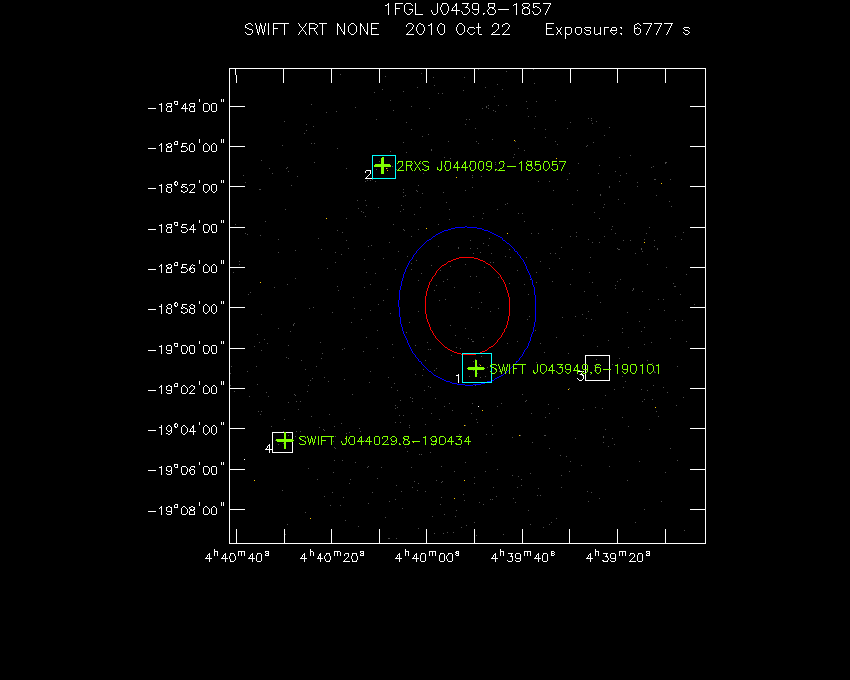Click the right ascension label 4h39m20s
This screenshot has width=850, height=680.
click(x=618, y=556)
